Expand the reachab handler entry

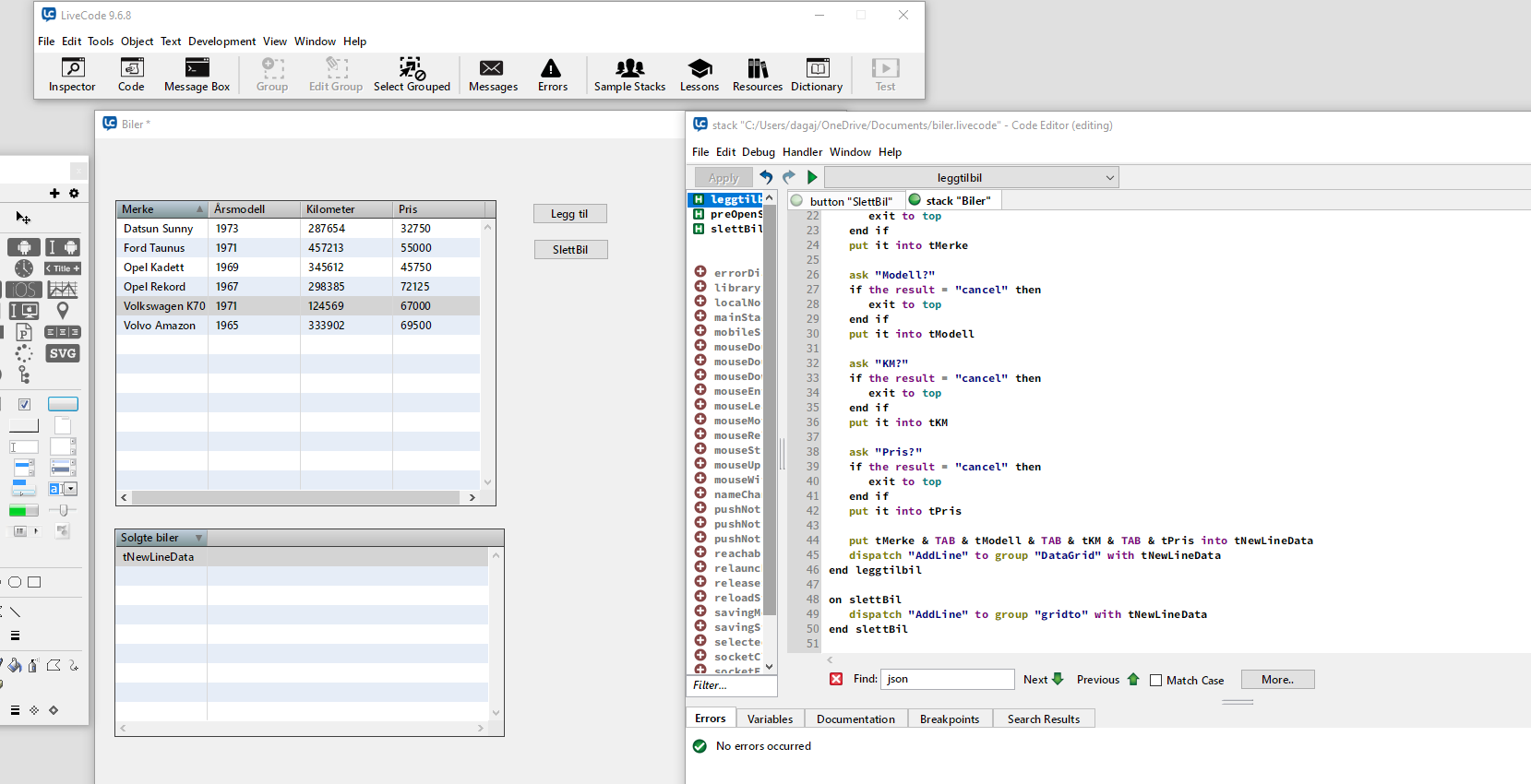pyautogui.click(x=700, y=552)
